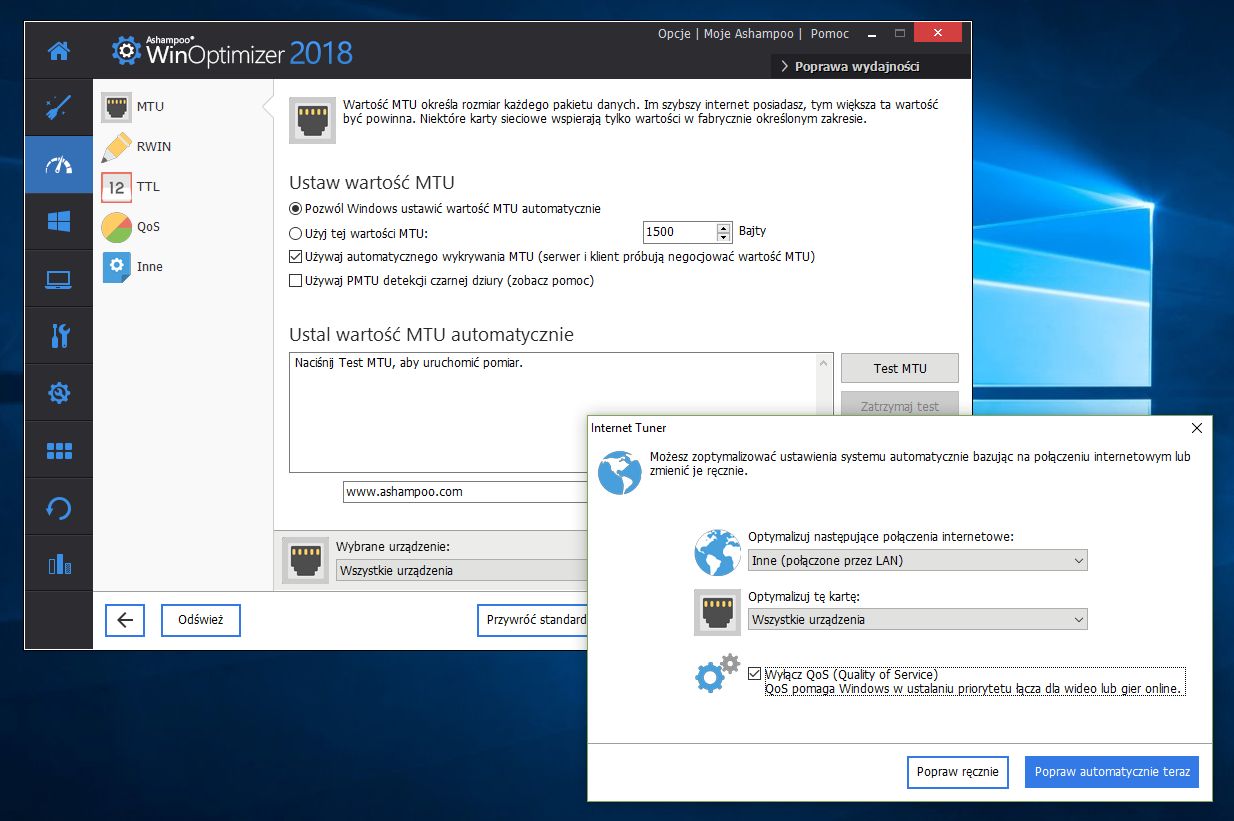Close the Internet Tuner dialog
The image size is (1234, 821).
(x=1196, y=428)
